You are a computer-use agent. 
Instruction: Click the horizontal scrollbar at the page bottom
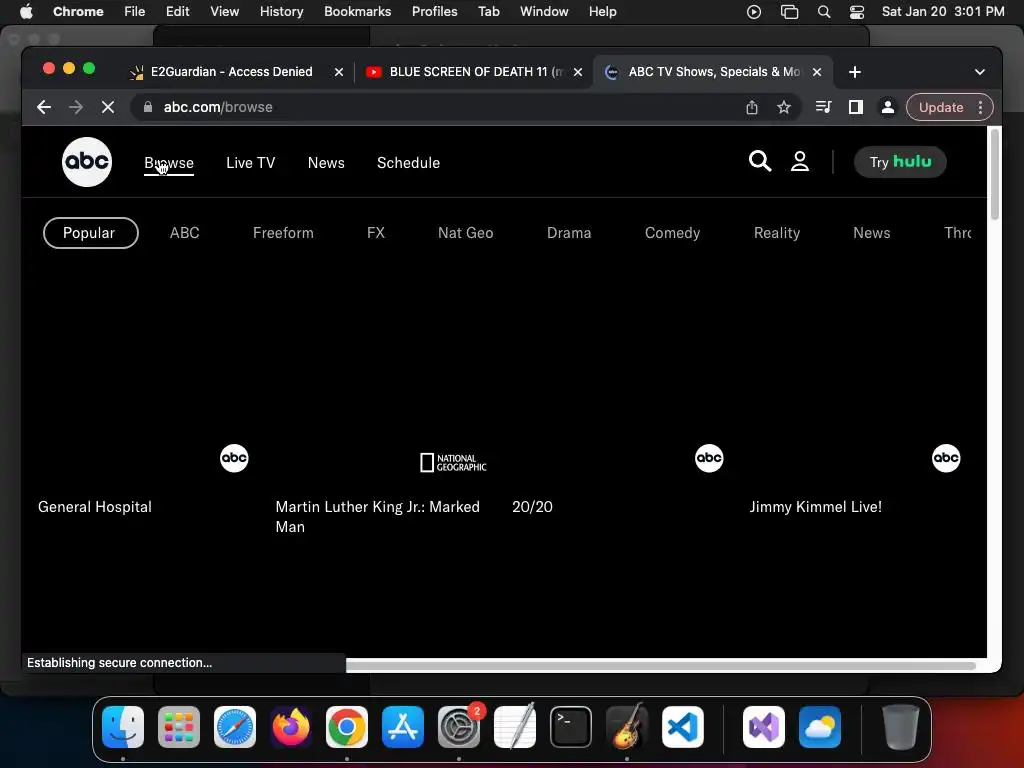pyautogui.click(x=660, y=665)
